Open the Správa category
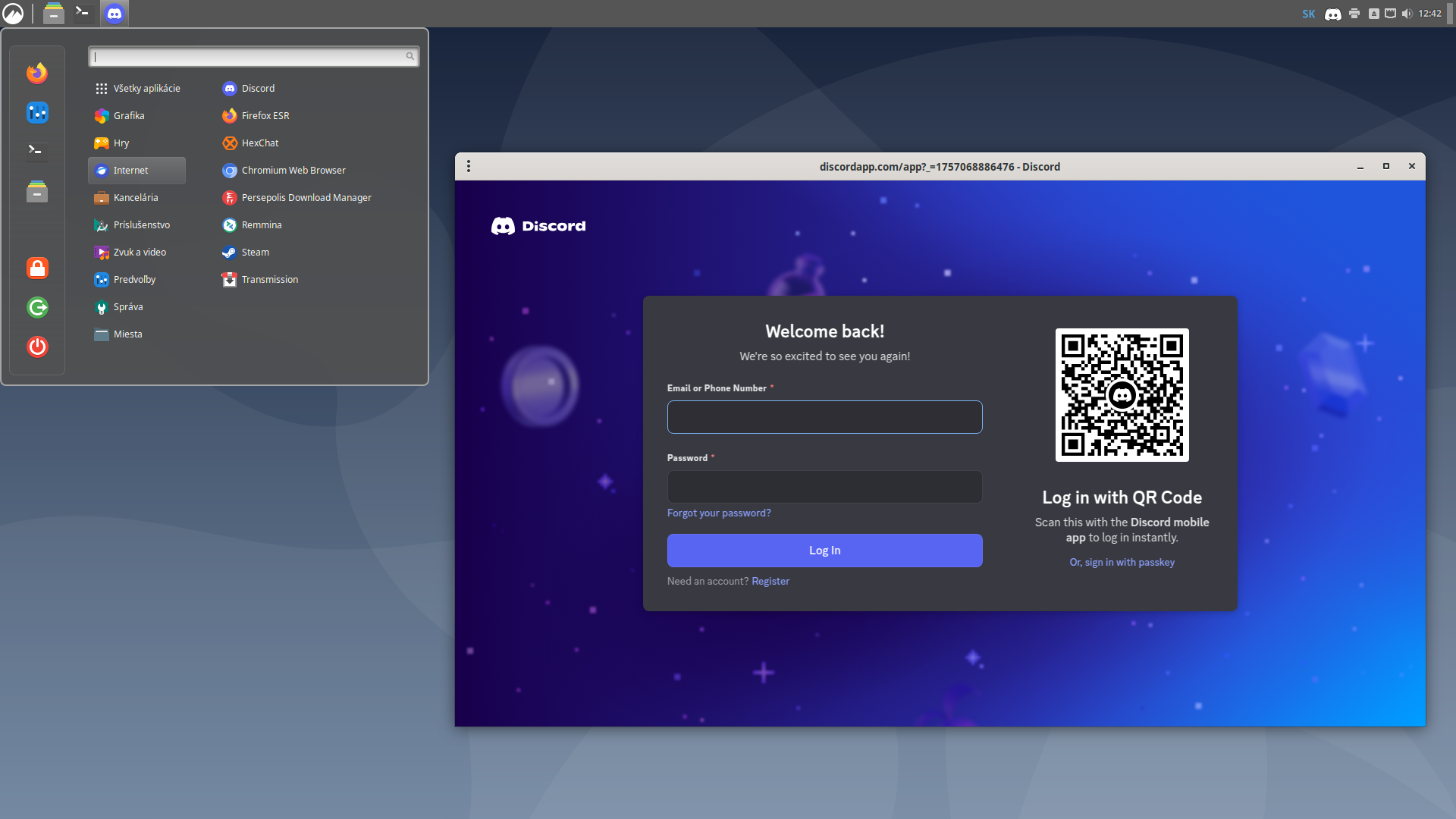 coord(137,307)
